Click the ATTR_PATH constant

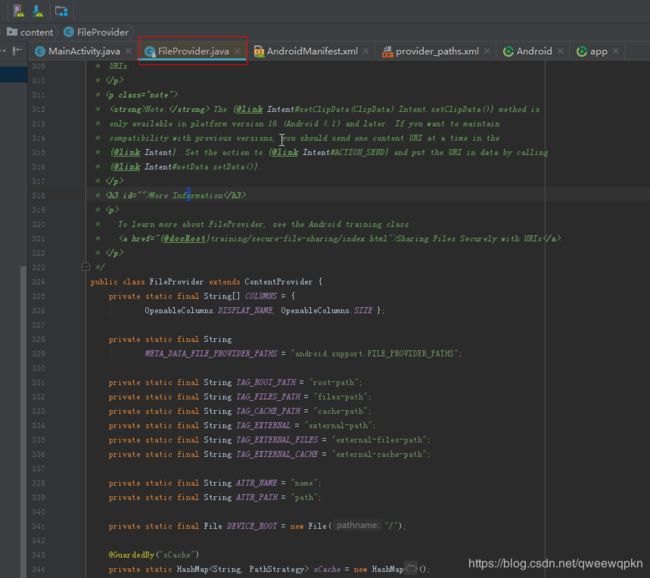coord(257,498)
